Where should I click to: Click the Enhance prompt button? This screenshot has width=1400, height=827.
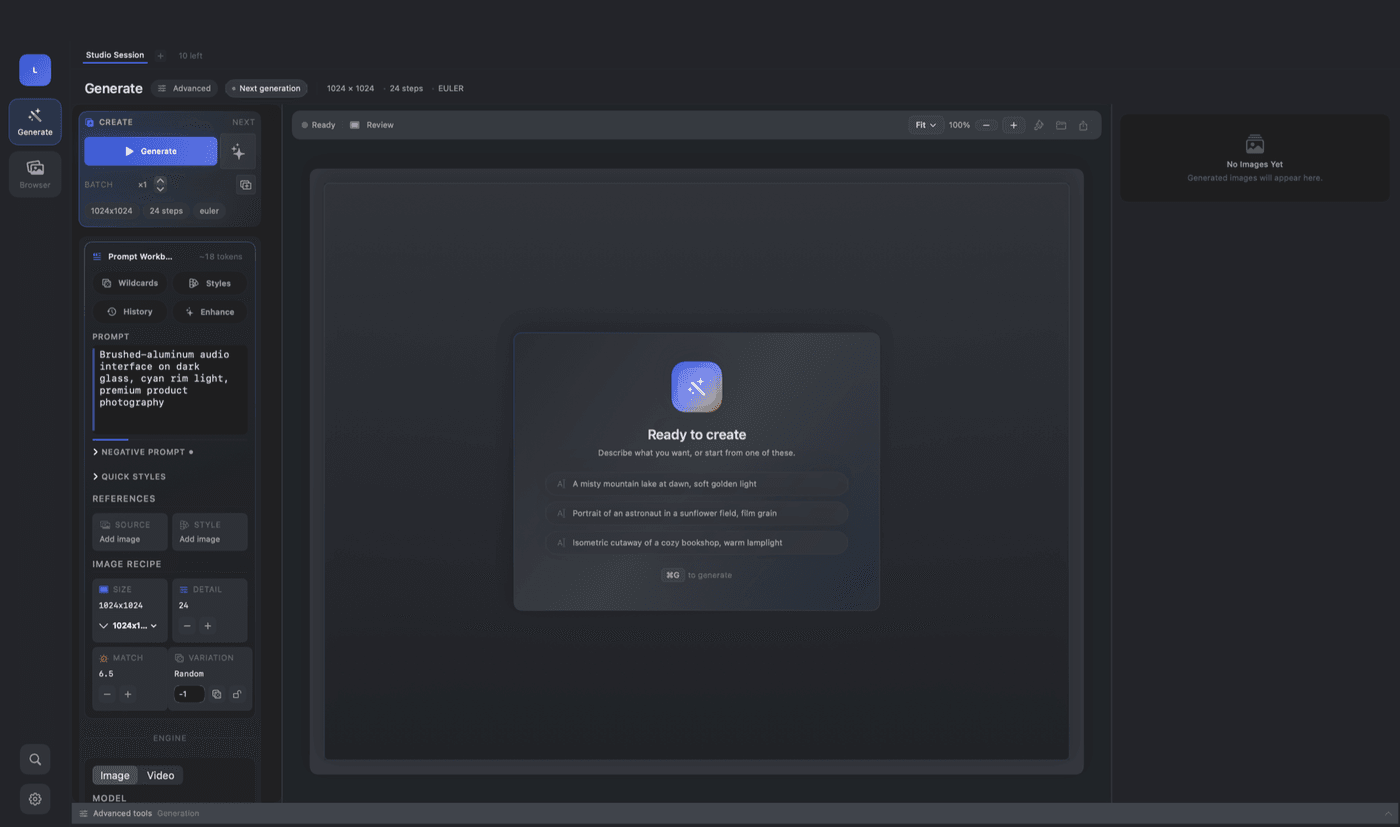click(x=210, y=312)
